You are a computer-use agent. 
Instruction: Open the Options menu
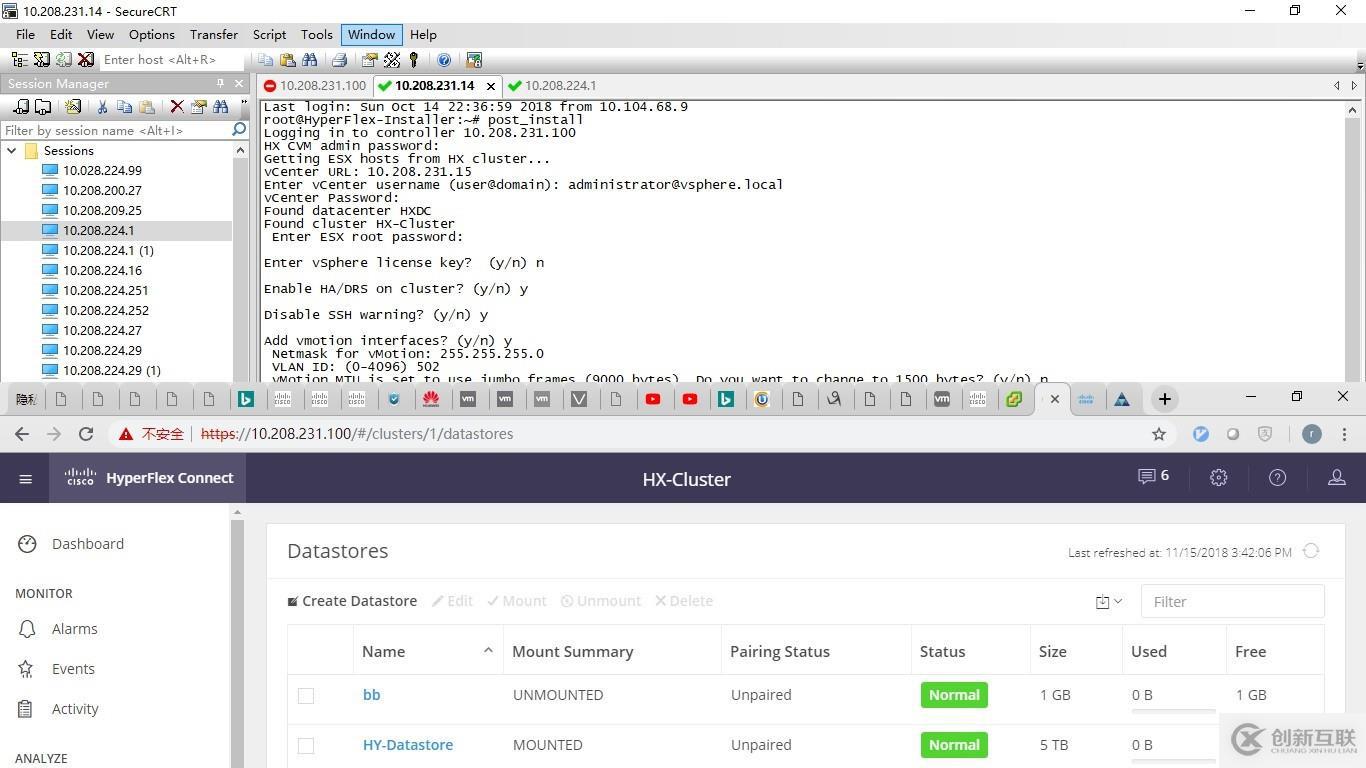pyautogui.click(x=152, y=34)
